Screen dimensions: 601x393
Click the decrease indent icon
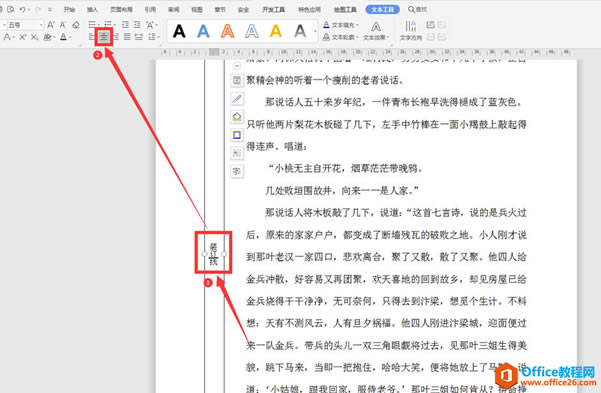click(x=125, y=25)
